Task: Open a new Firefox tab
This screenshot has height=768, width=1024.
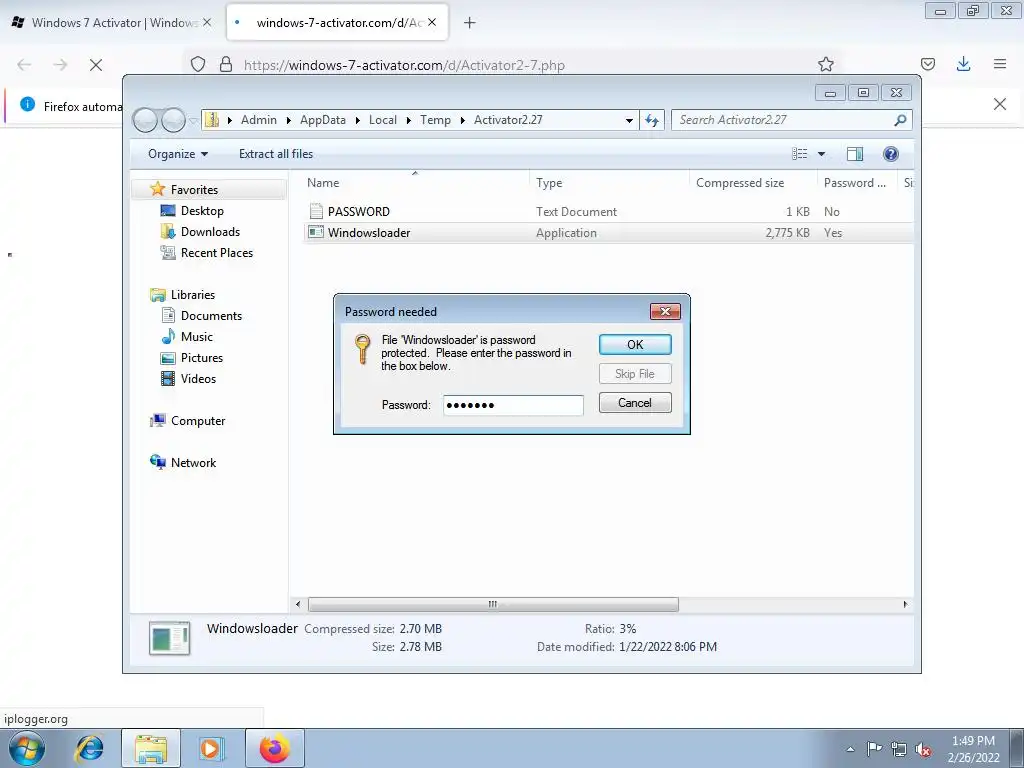Action: (x=470, y=23)
